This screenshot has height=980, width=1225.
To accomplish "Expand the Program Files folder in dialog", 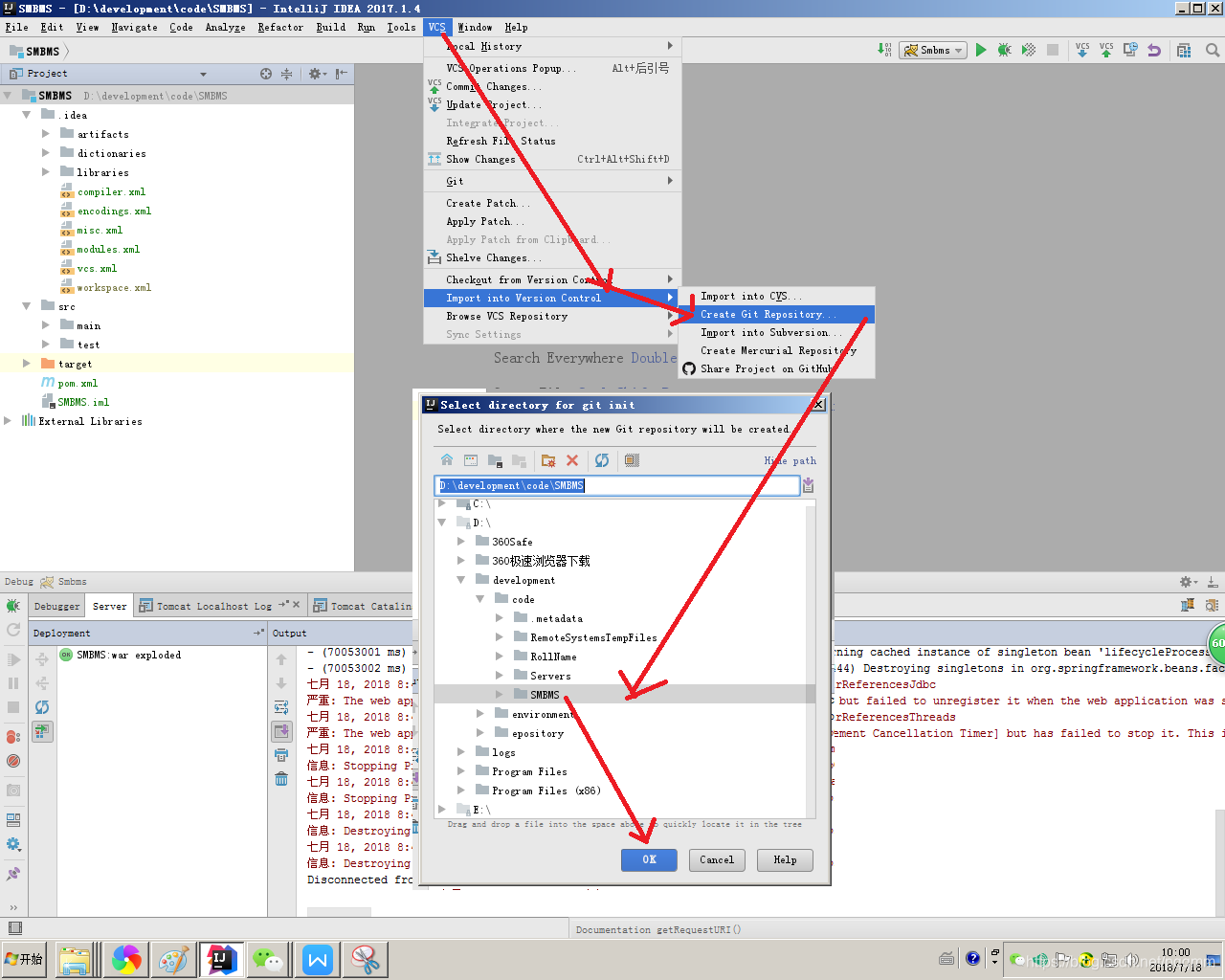I will coord(461,771).
